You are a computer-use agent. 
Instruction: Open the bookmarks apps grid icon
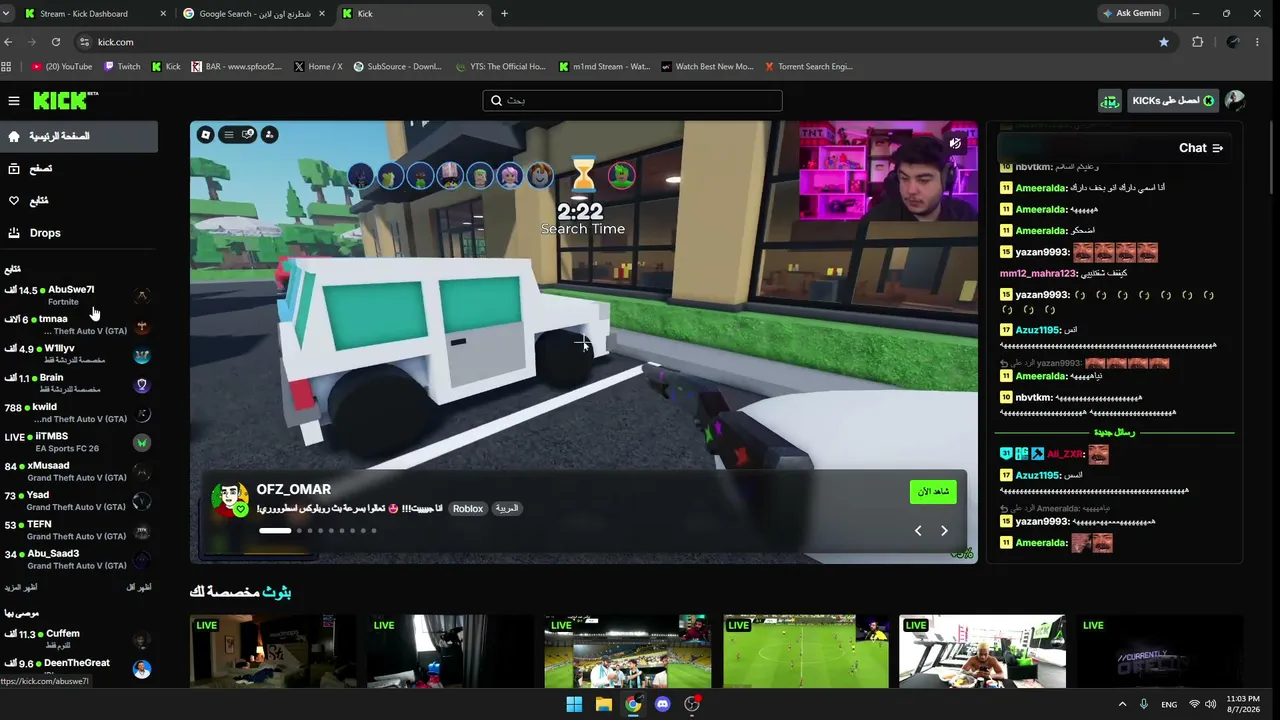7,67
